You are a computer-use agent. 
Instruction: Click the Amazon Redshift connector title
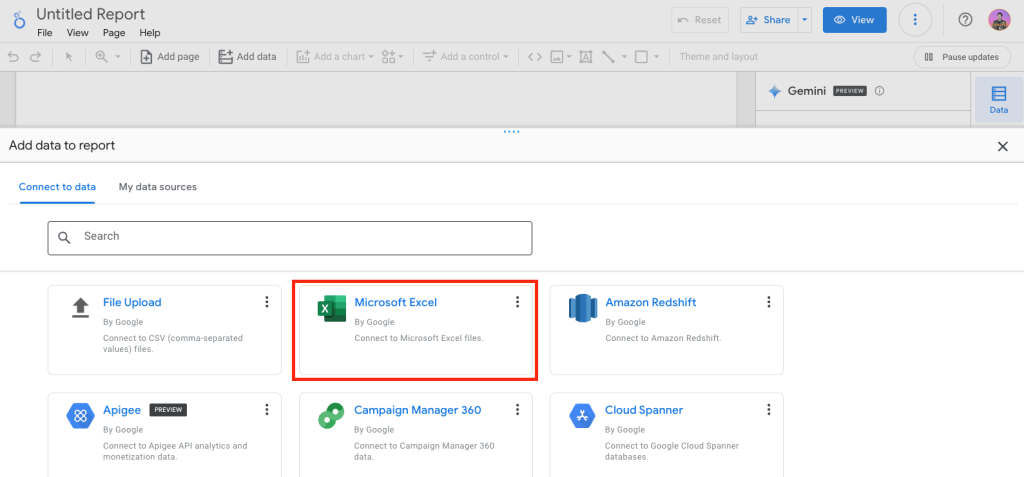click(650, 303)
